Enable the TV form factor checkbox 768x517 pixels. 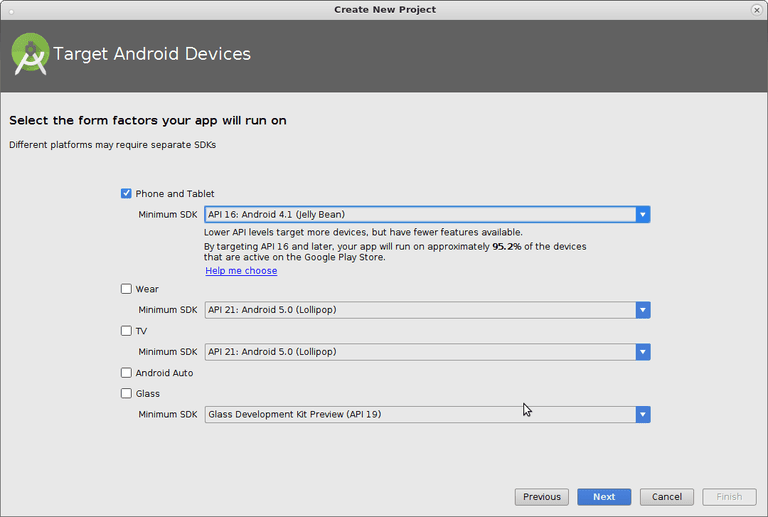coord(126,331)
